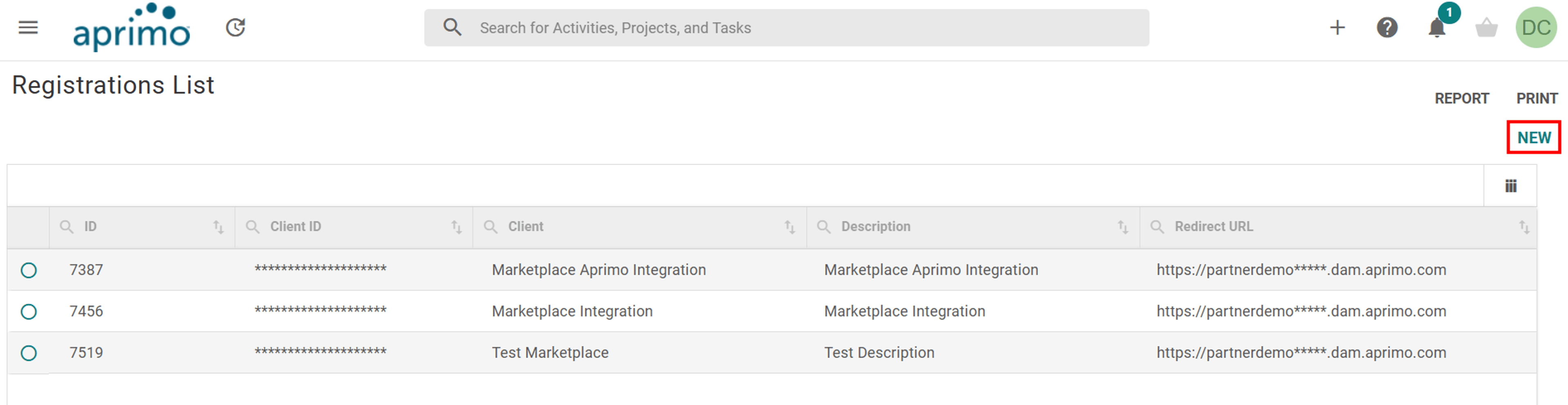1568x405 pixels.
Task: Focus the Activities, Projects, and Tasks search field
Action: (x=786, y=27)
